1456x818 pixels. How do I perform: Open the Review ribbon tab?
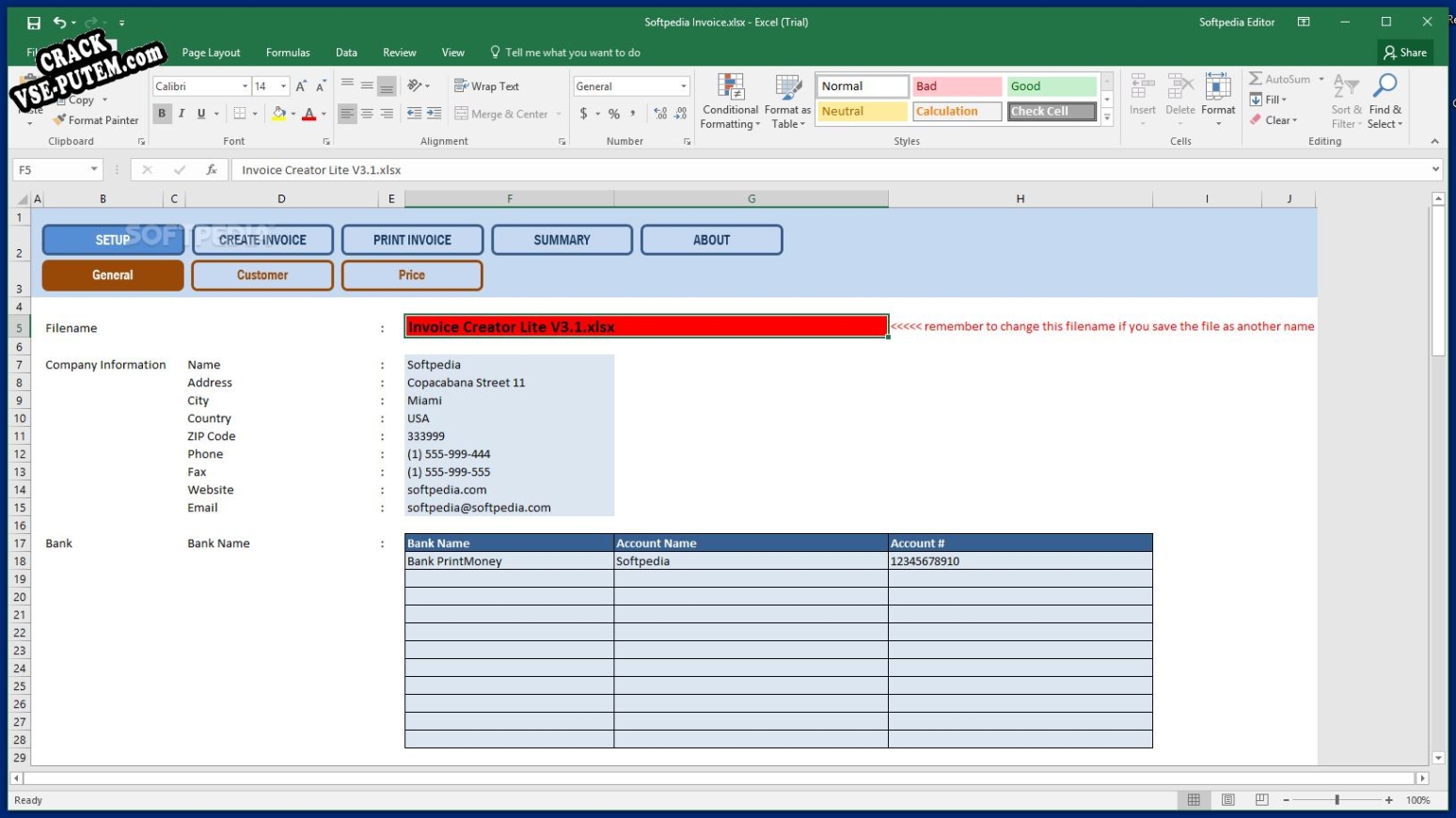click(x=399, y=53)
